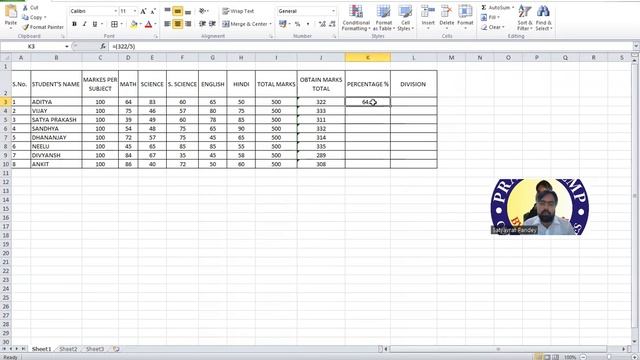Select cell containing ADITYA

point(56,102)
